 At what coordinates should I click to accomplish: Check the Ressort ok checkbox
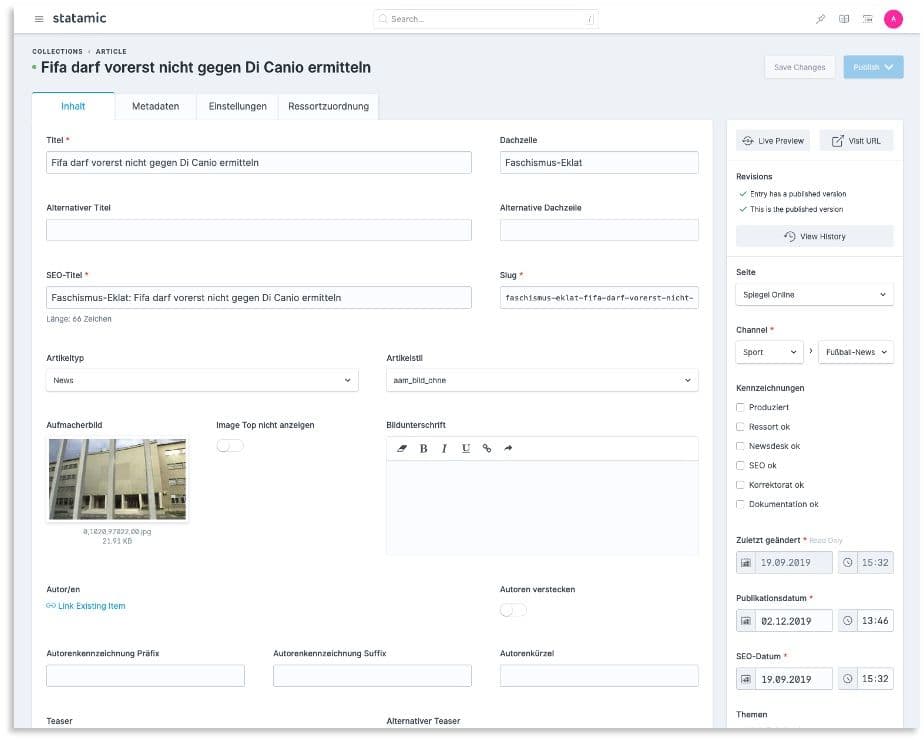tap(740, 427)
